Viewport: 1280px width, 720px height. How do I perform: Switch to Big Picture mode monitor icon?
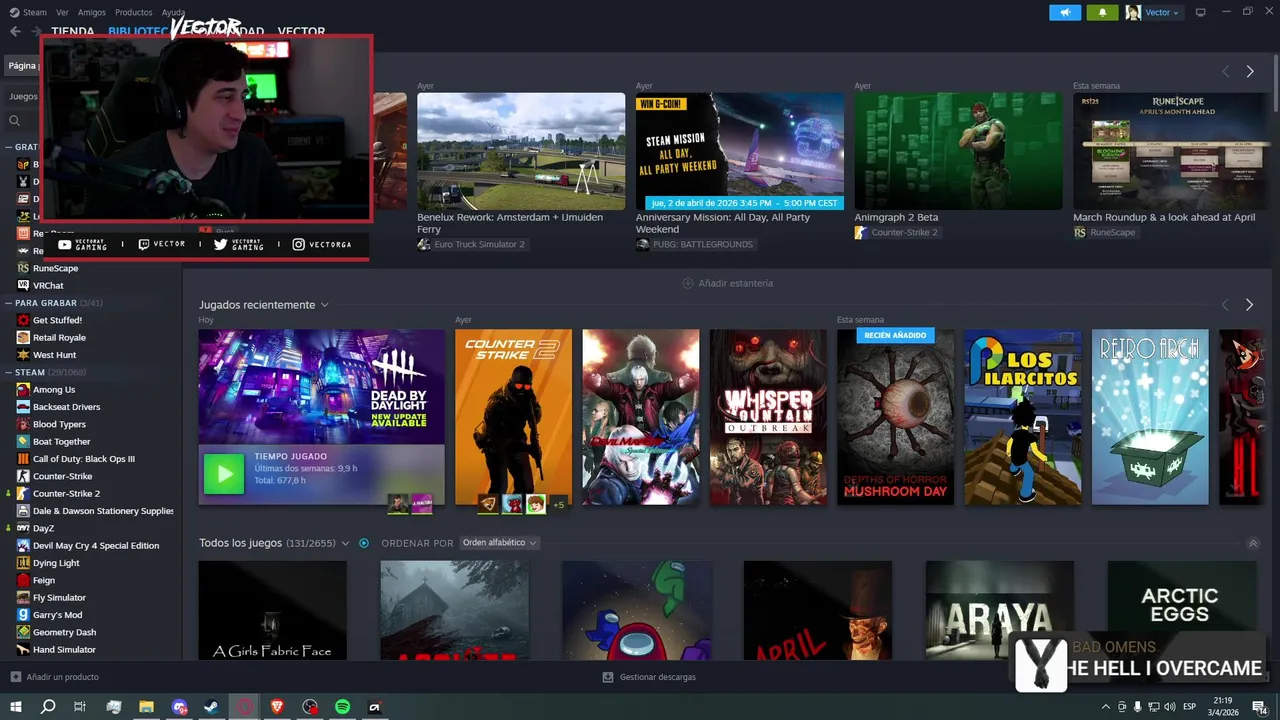pyautogui.click(x=1201, y=12)
